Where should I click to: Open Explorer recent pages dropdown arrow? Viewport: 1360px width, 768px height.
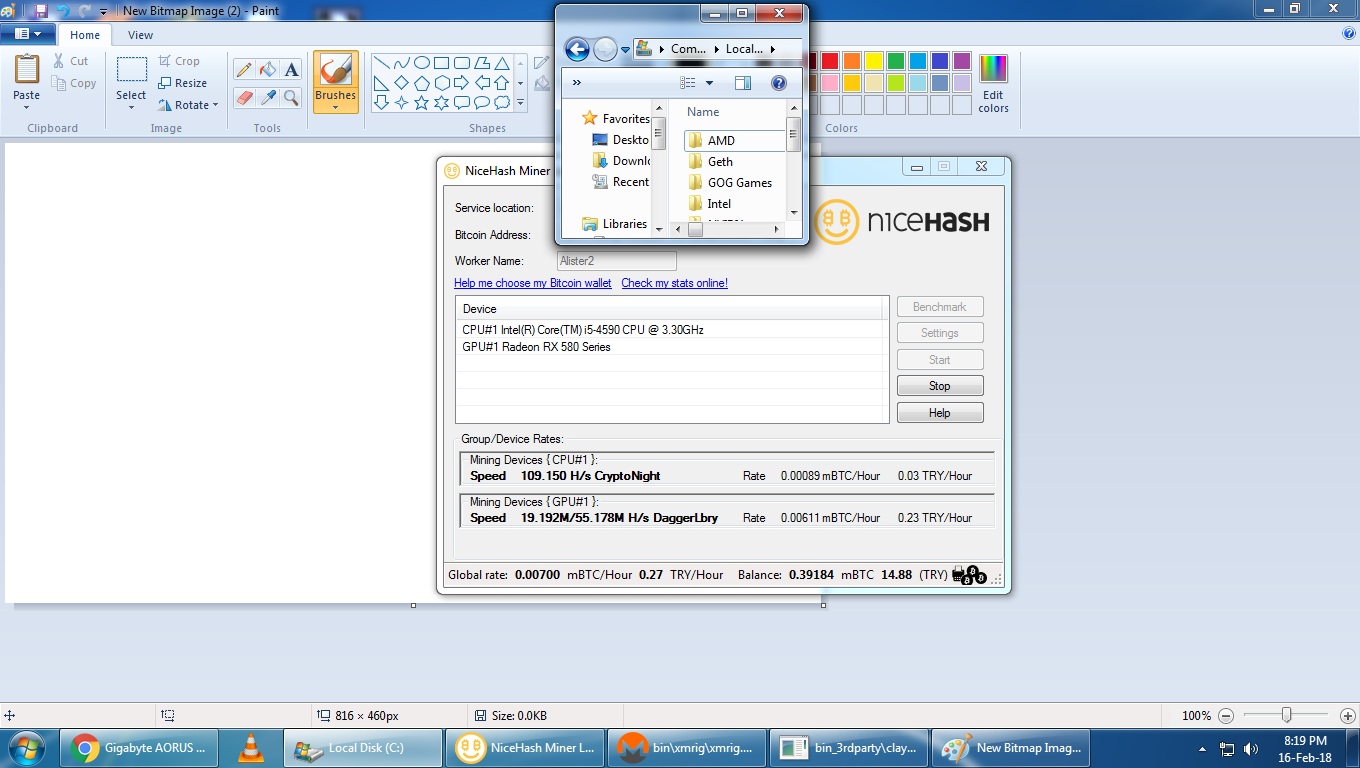click(x=625, y=49)
